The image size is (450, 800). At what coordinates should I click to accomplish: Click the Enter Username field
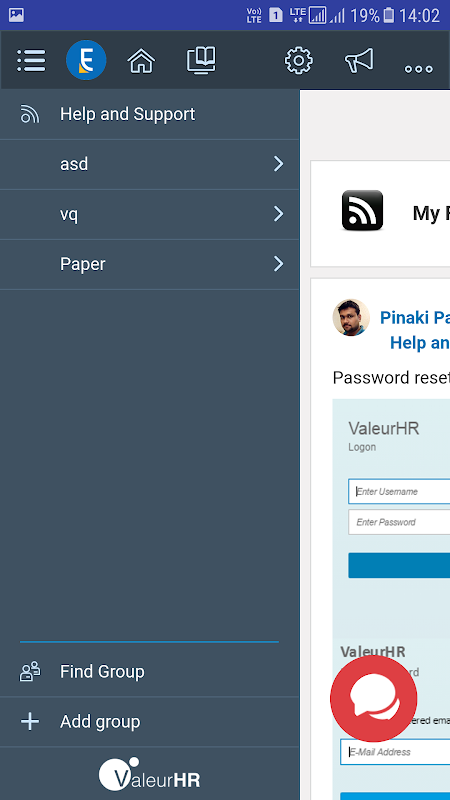click(x=399, y=491)
